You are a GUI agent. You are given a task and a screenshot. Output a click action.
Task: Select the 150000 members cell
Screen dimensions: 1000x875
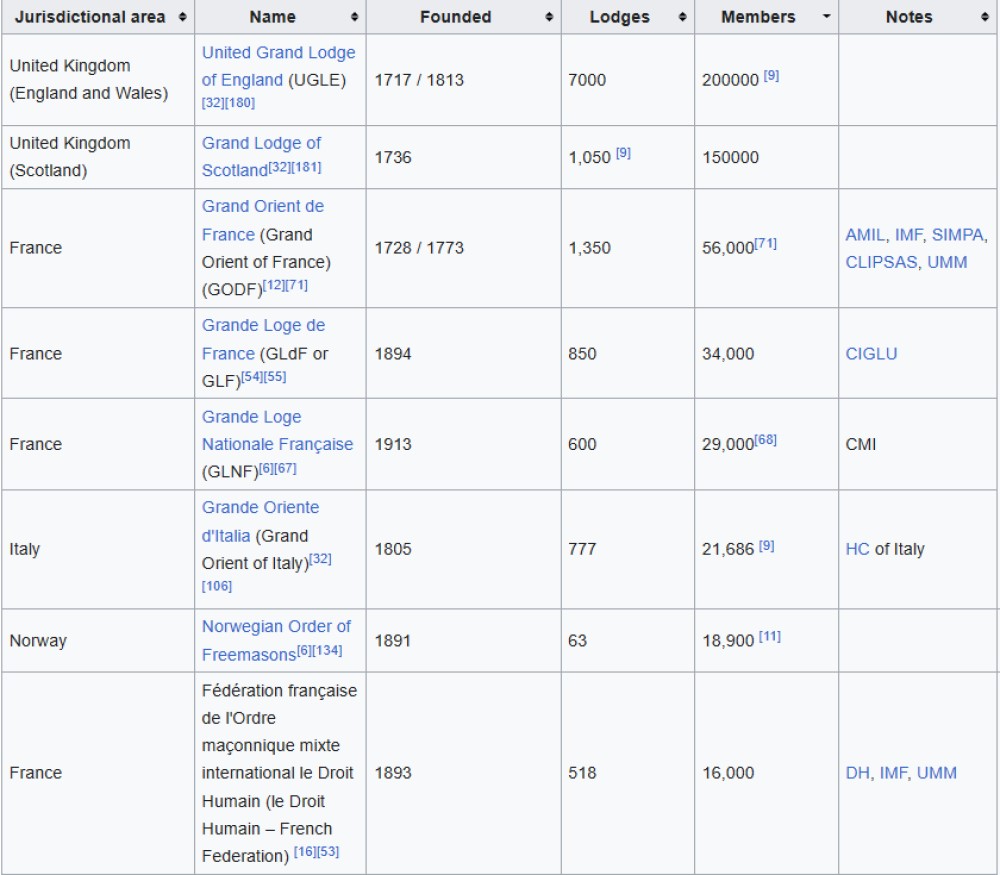coord(766,157)
